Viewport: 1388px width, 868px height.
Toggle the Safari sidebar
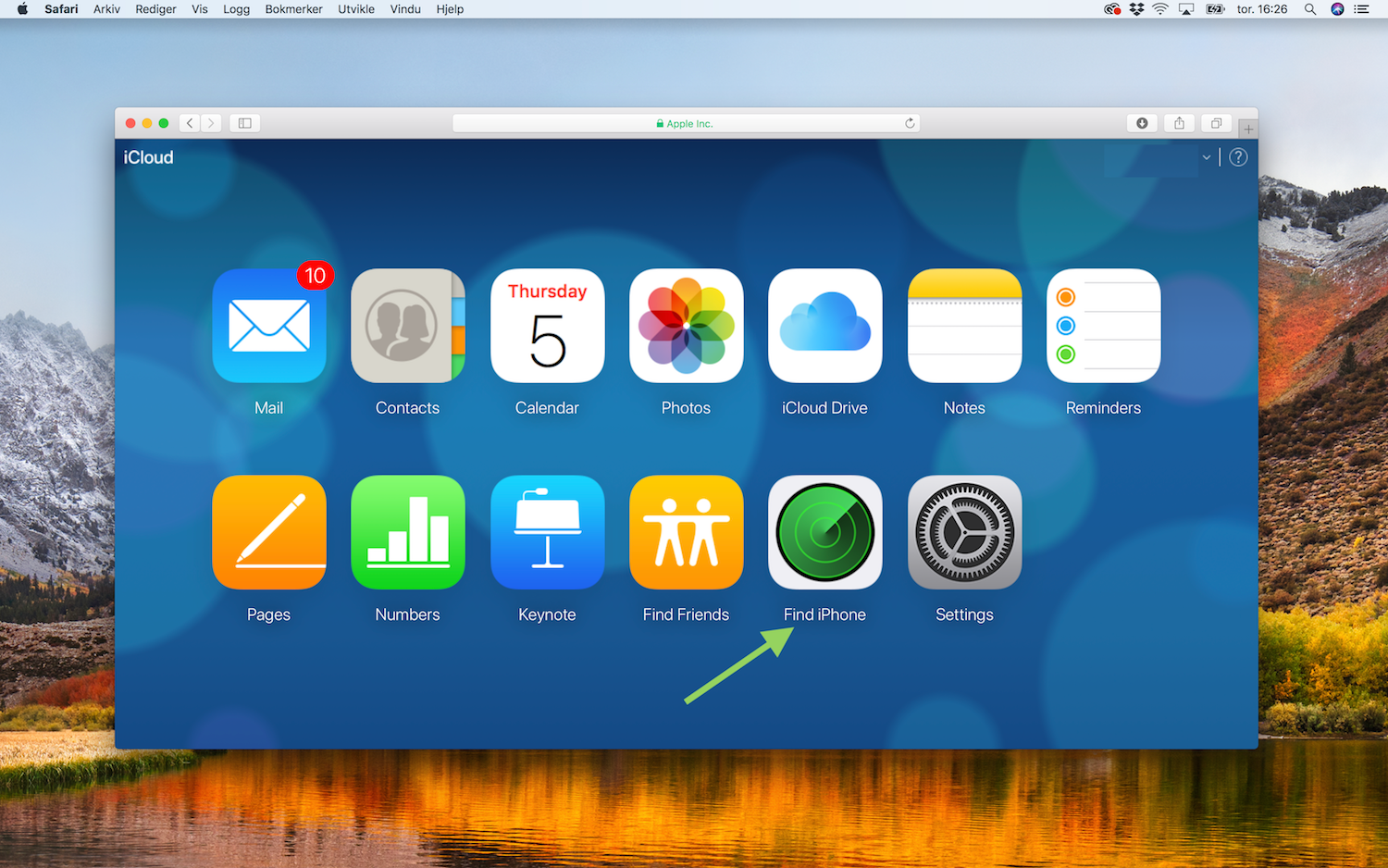[x=245, y=123]
